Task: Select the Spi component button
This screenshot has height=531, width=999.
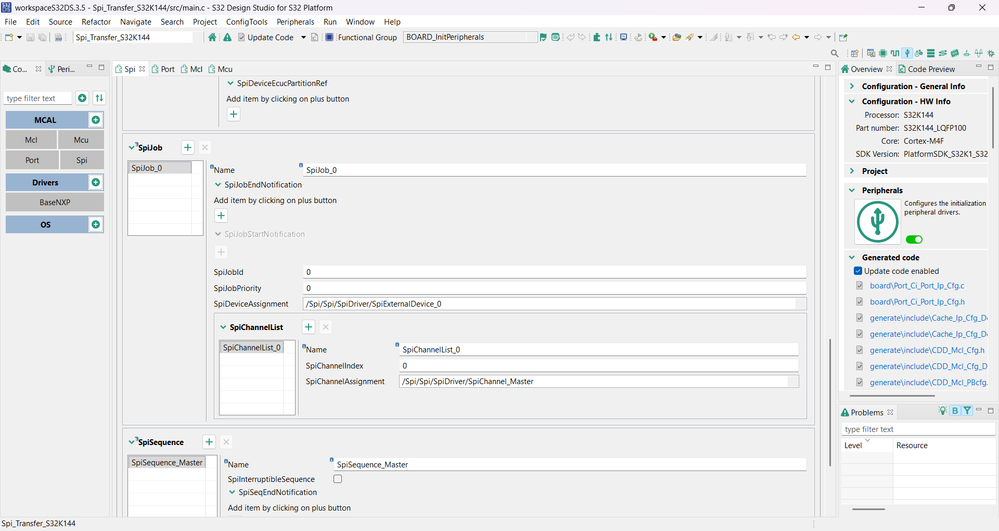Action: (82, 160)
